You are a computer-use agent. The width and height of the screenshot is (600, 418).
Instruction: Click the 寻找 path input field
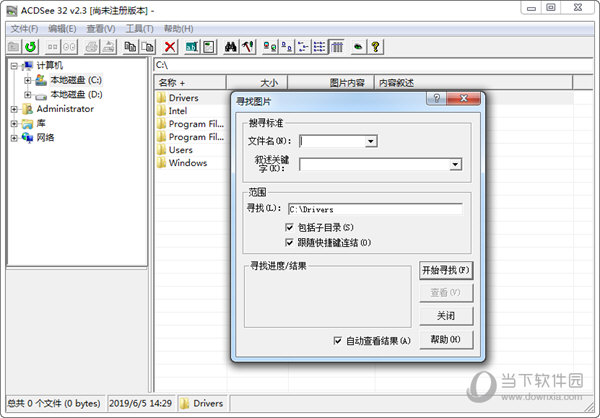point(374,209)
